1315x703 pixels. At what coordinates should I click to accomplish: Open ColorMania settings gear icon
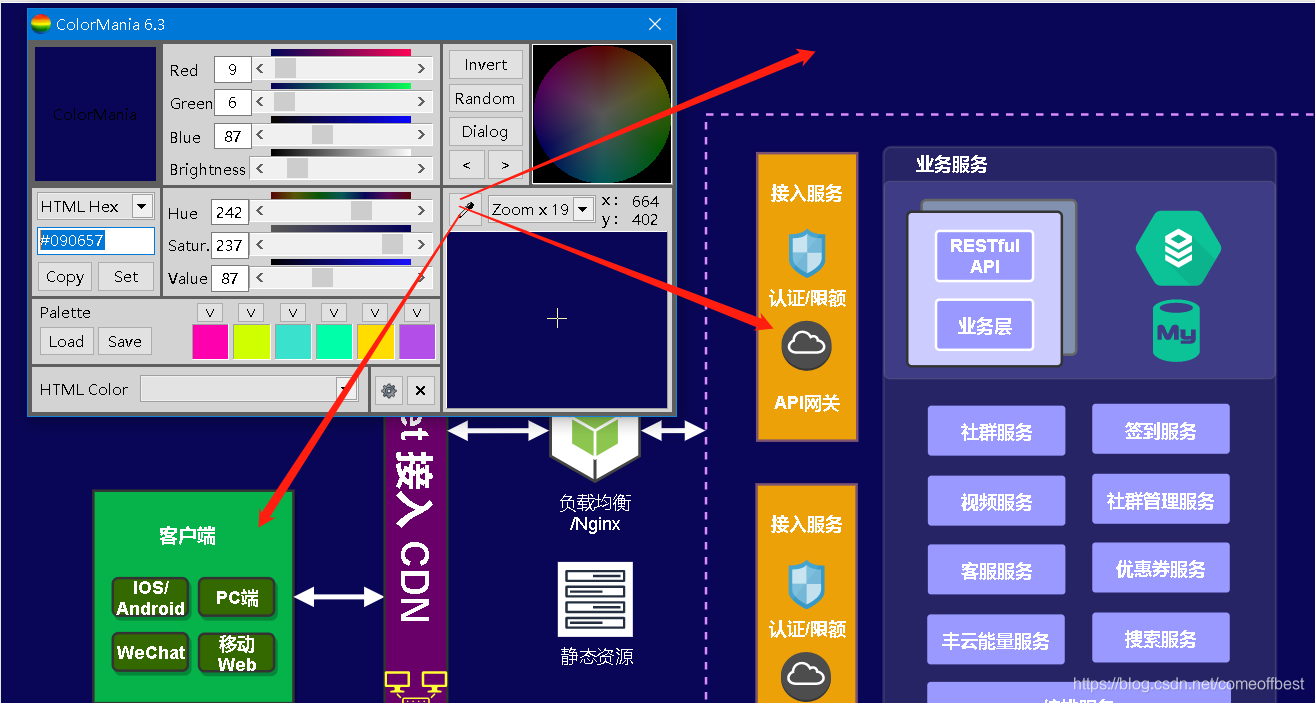(389, 390)
